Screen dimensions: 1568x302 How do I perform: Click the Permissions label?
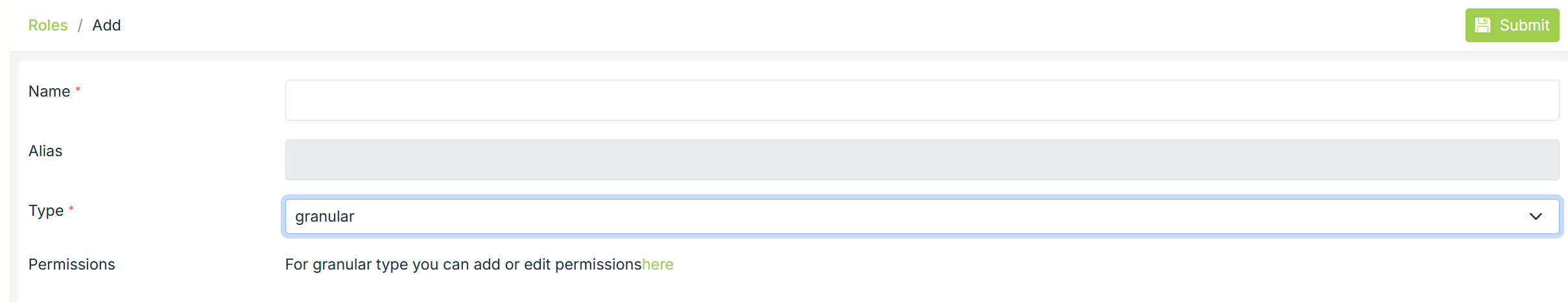click(x=71, y=264)
